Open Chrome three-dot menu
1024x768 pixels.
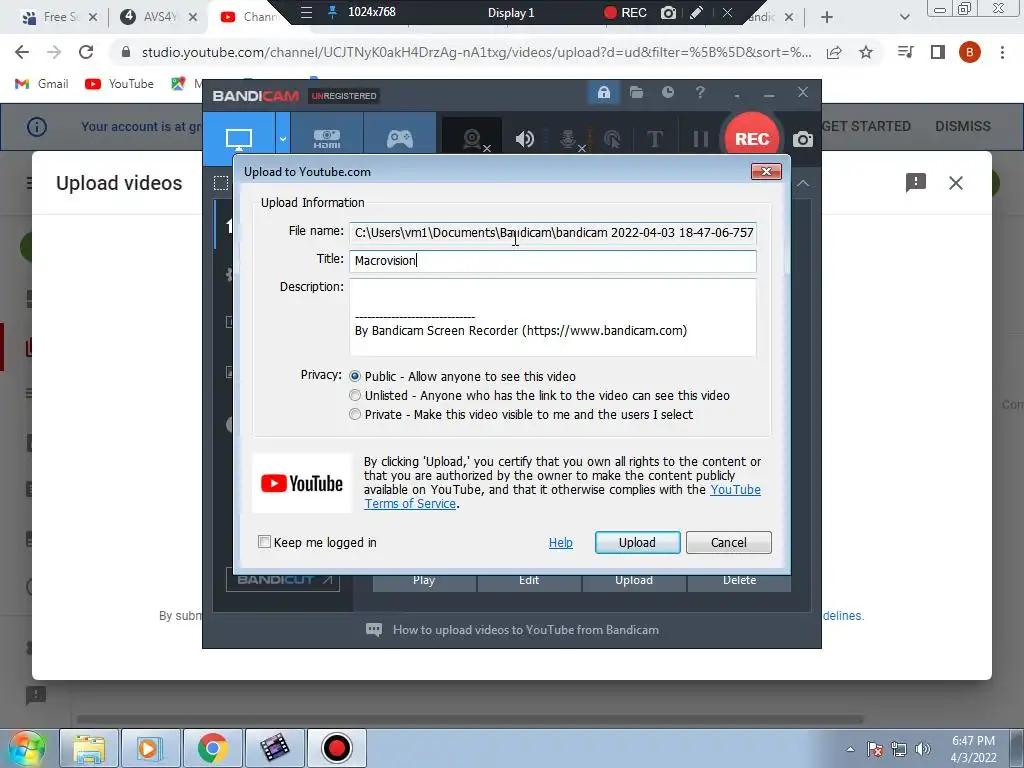[1002, 52]
